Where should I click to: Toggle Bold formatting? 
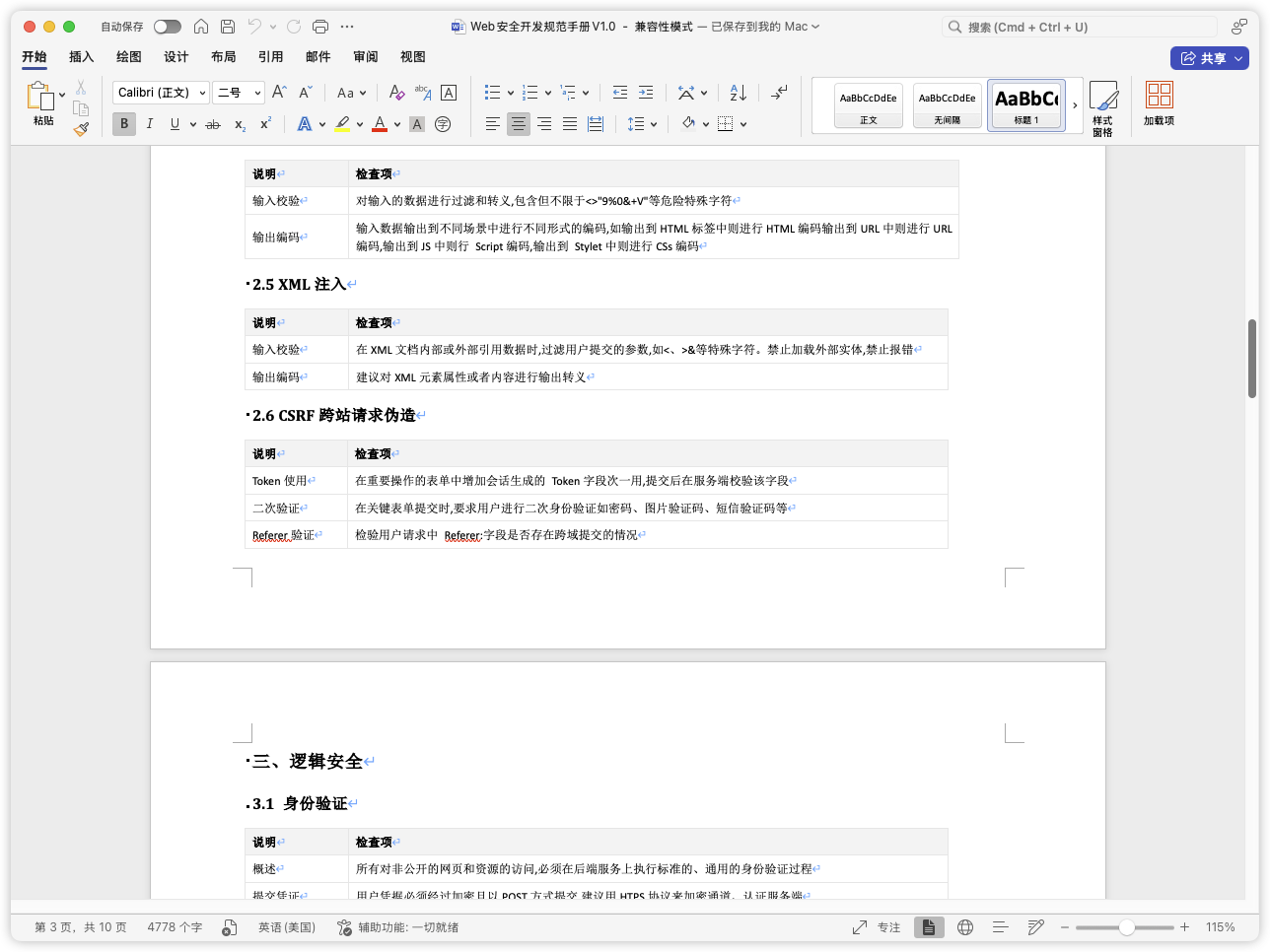[124, 124]
